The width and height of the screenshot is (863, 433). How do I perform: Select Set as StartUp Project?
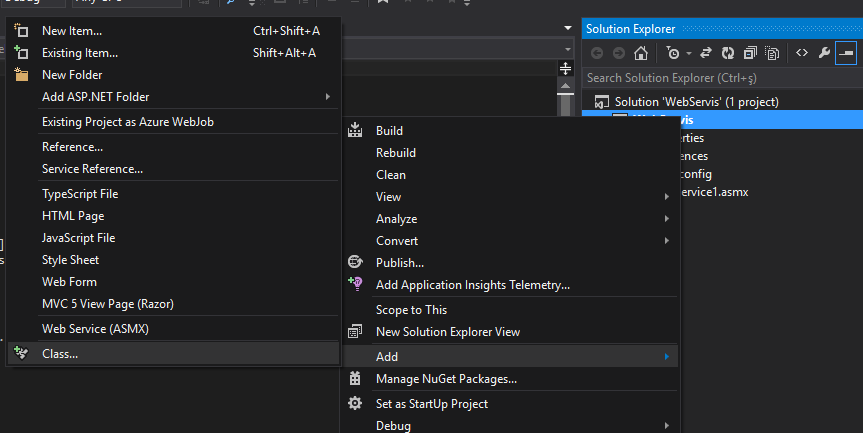pyautogui.click(x=510, y=404)
